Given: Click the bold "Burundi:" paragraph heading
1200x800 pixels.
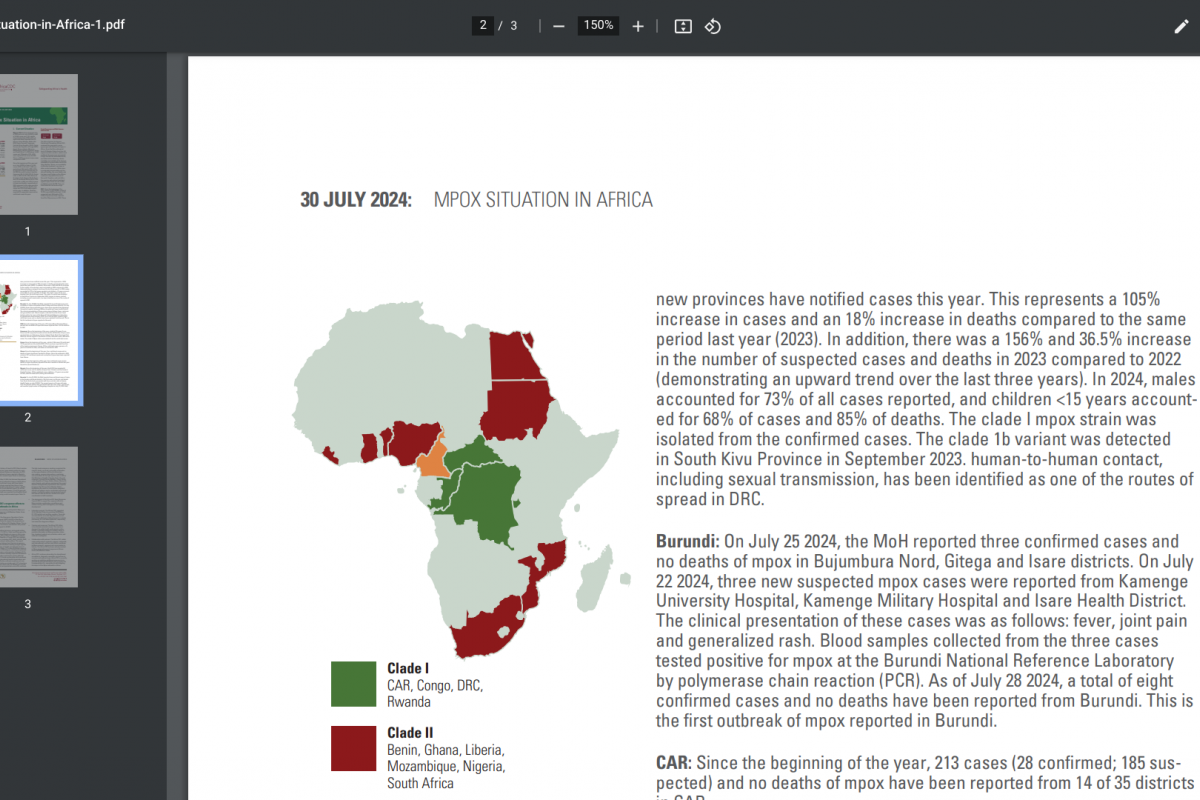Looking at the screenshot, I should pos(687,541).
